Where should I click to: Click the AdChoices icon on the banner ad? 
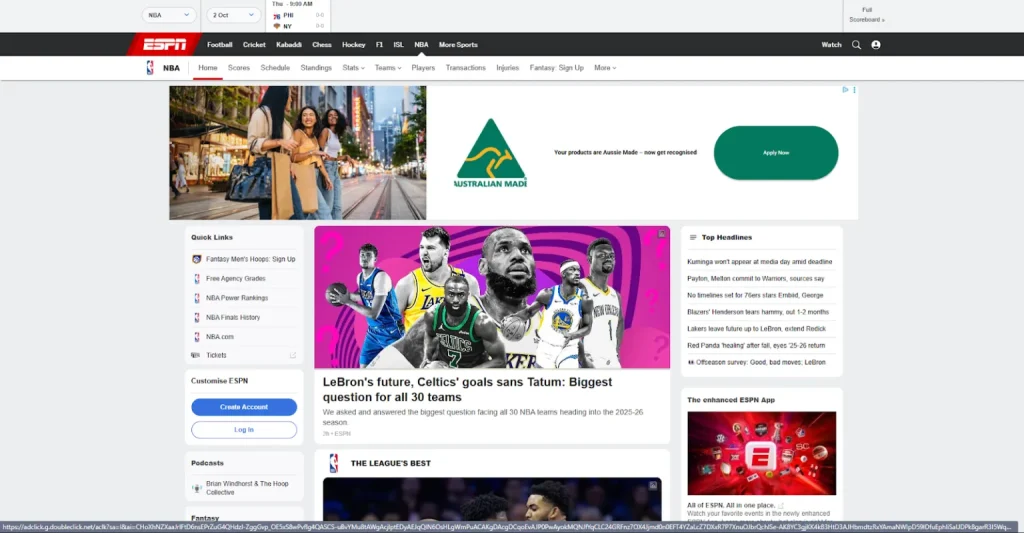tap(846, 90)
